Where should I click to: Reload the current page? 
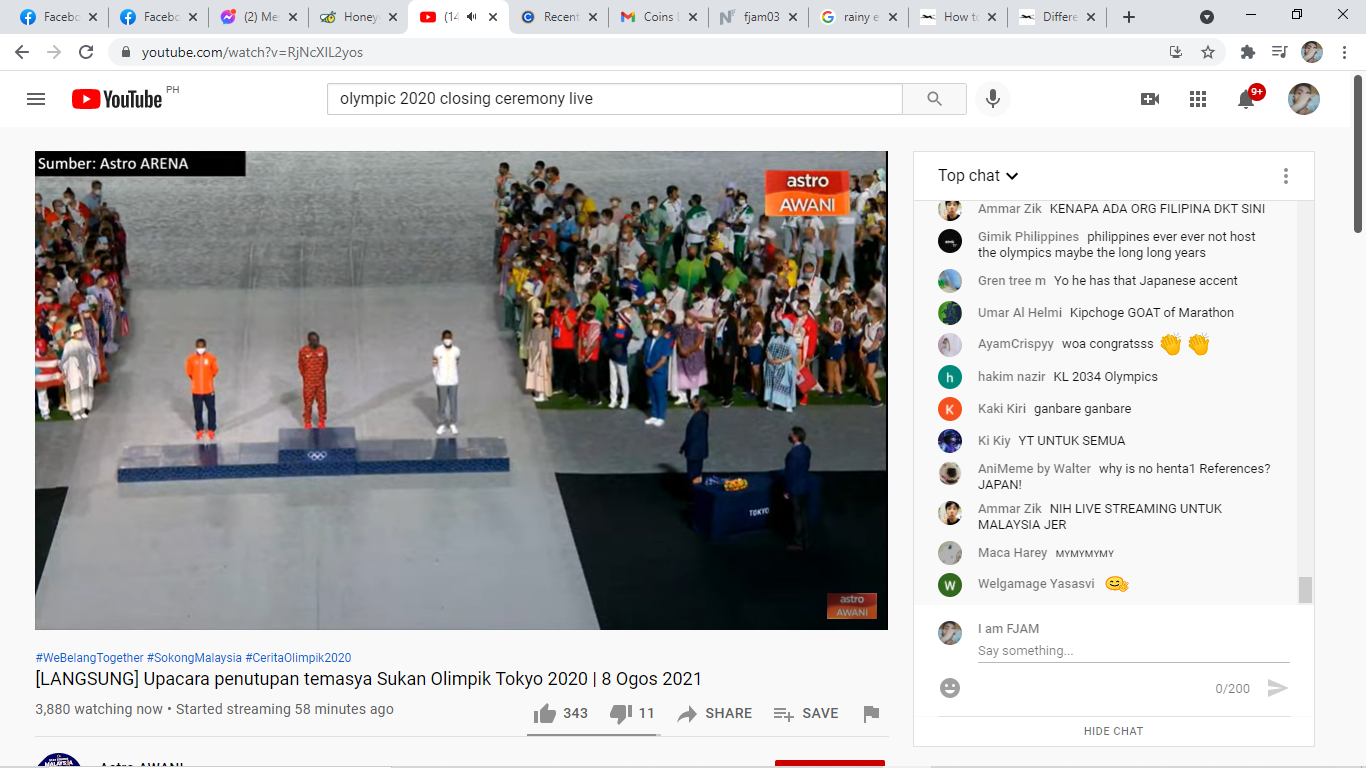coord(86,52)
